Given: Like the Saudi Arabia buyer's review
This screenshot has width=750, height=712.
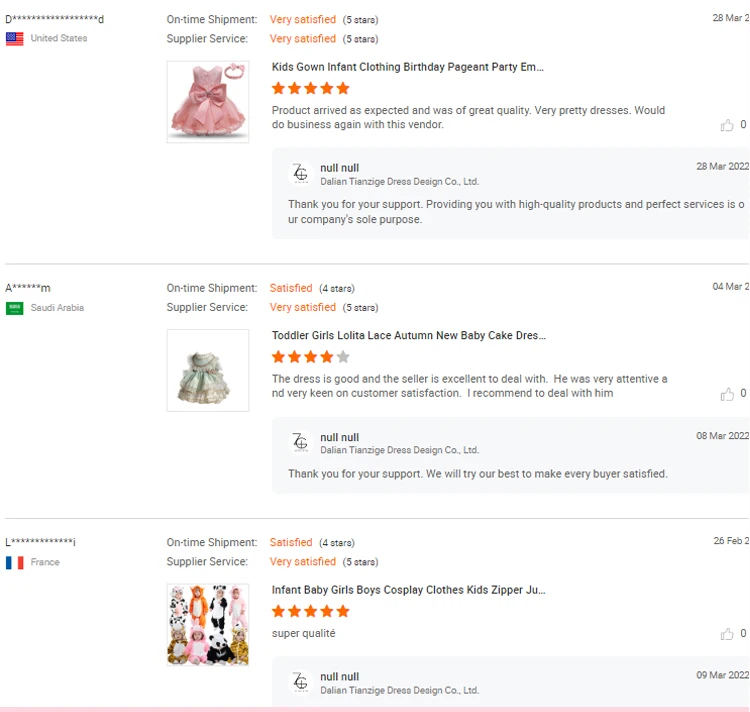Looking at the screenshot, I should tap(727, 394).
